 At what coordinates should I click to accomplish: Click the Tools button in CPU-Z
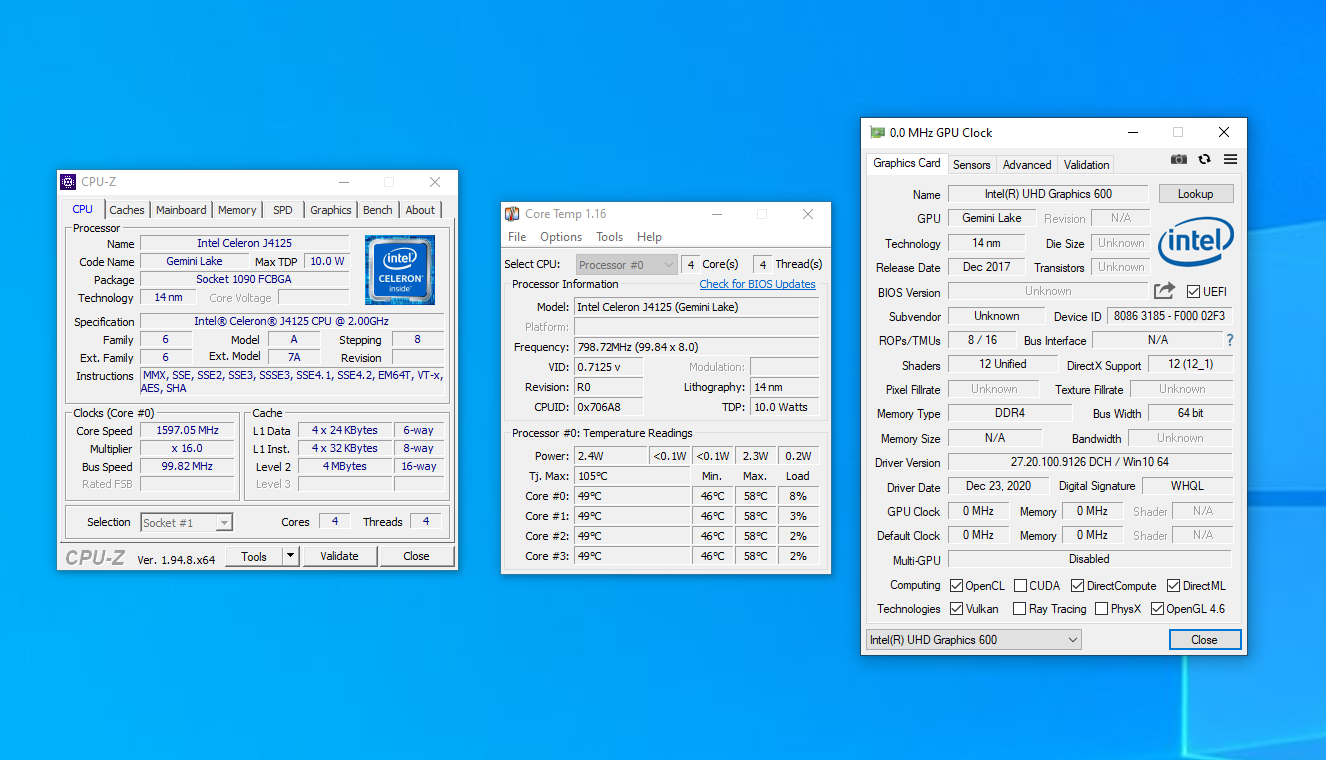[254, 556]
